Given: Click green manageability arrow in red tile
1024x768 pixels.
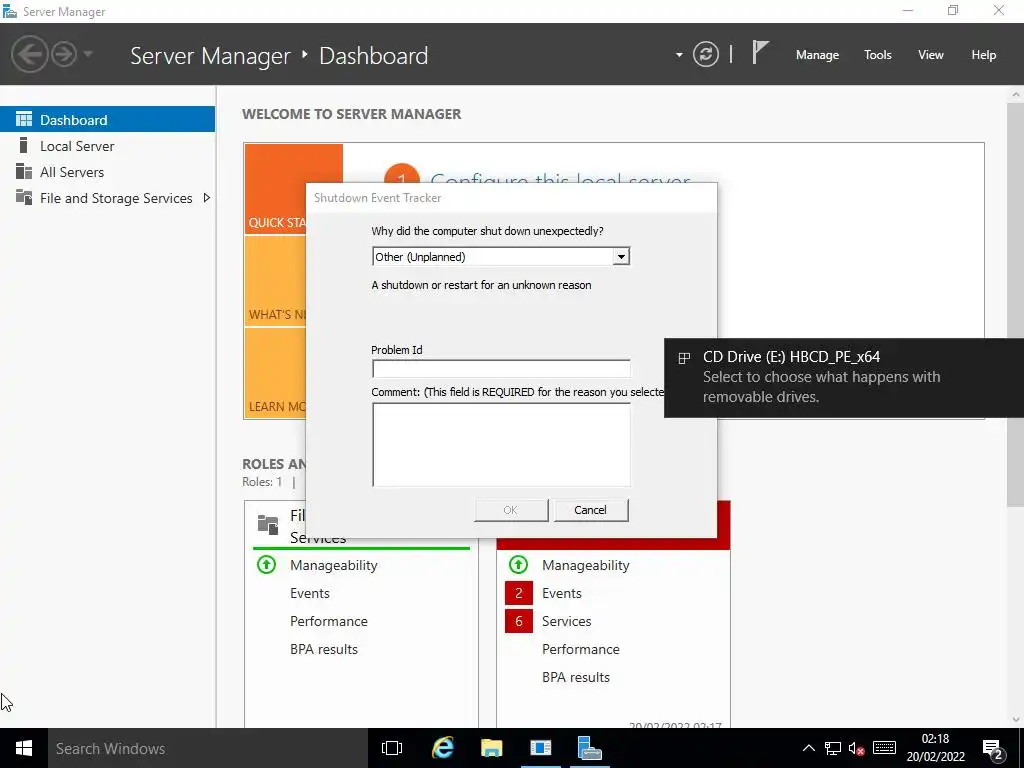Looking at the screenshot, I should (x=519, y=564).
